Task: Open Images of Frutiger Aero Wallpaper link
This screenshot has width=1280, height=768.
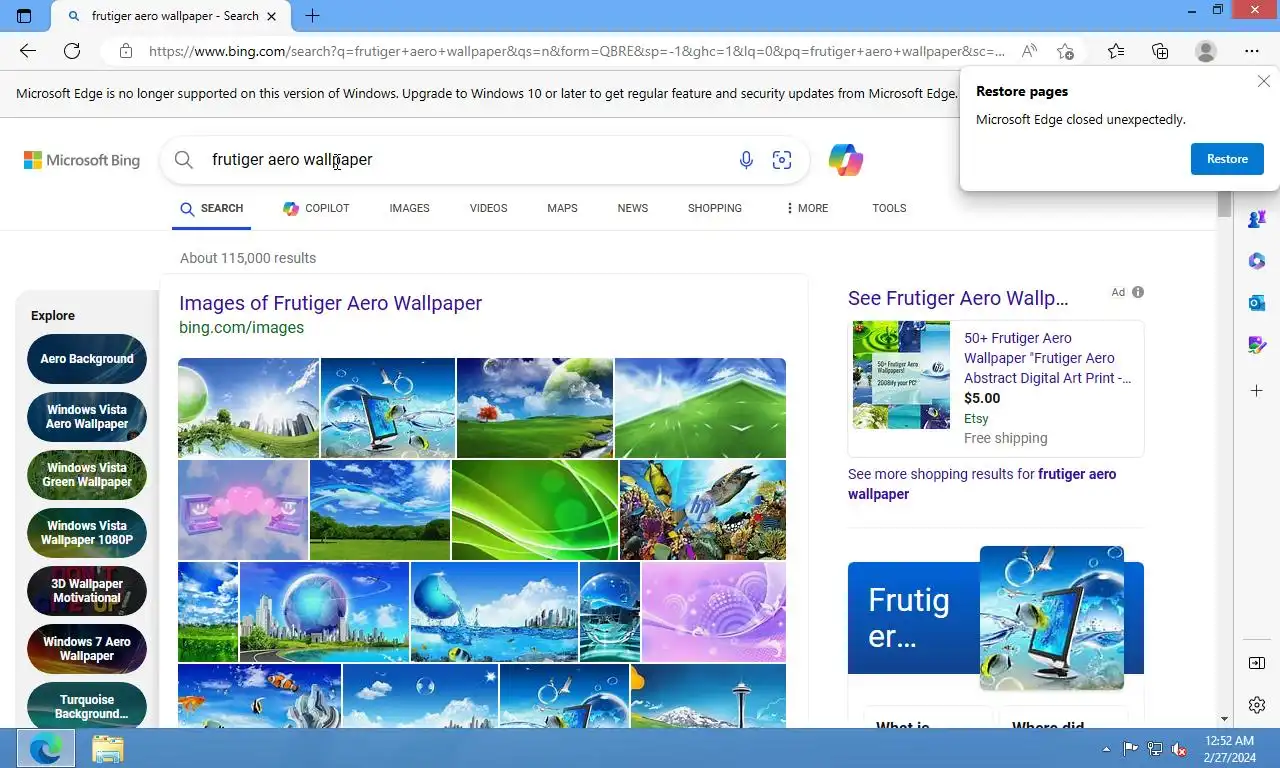Action: (x=330, y=303)
